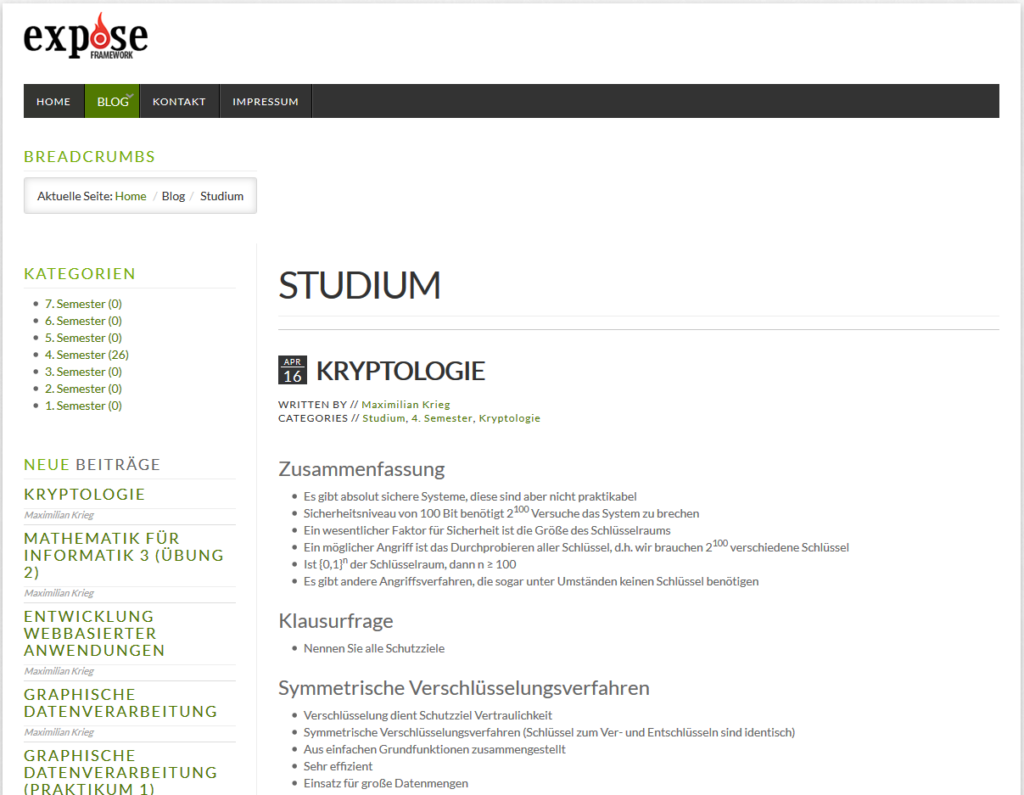
Task: Click the Expose Framework logo
Action: click(x=86, y=37)
